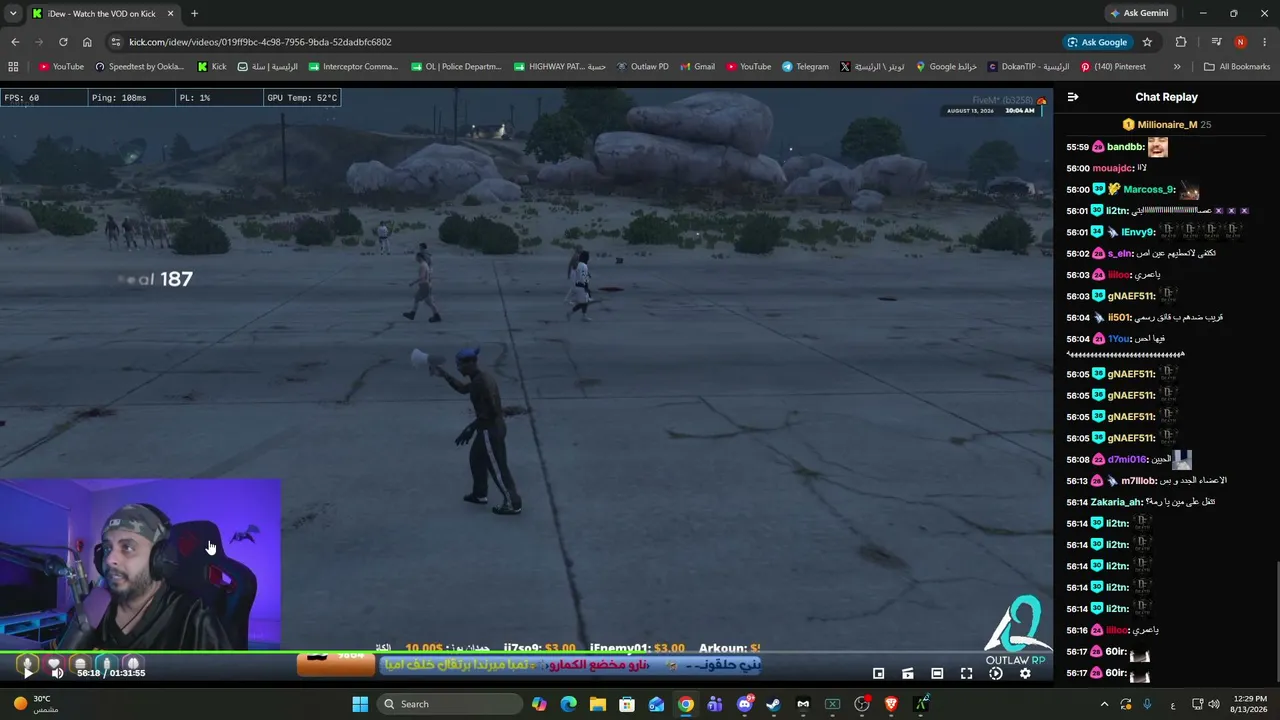Image resolution: width=1280 pixels, height=720 pixels.
Task: Open the Telegram bookmark
Action: click(806, 67)
